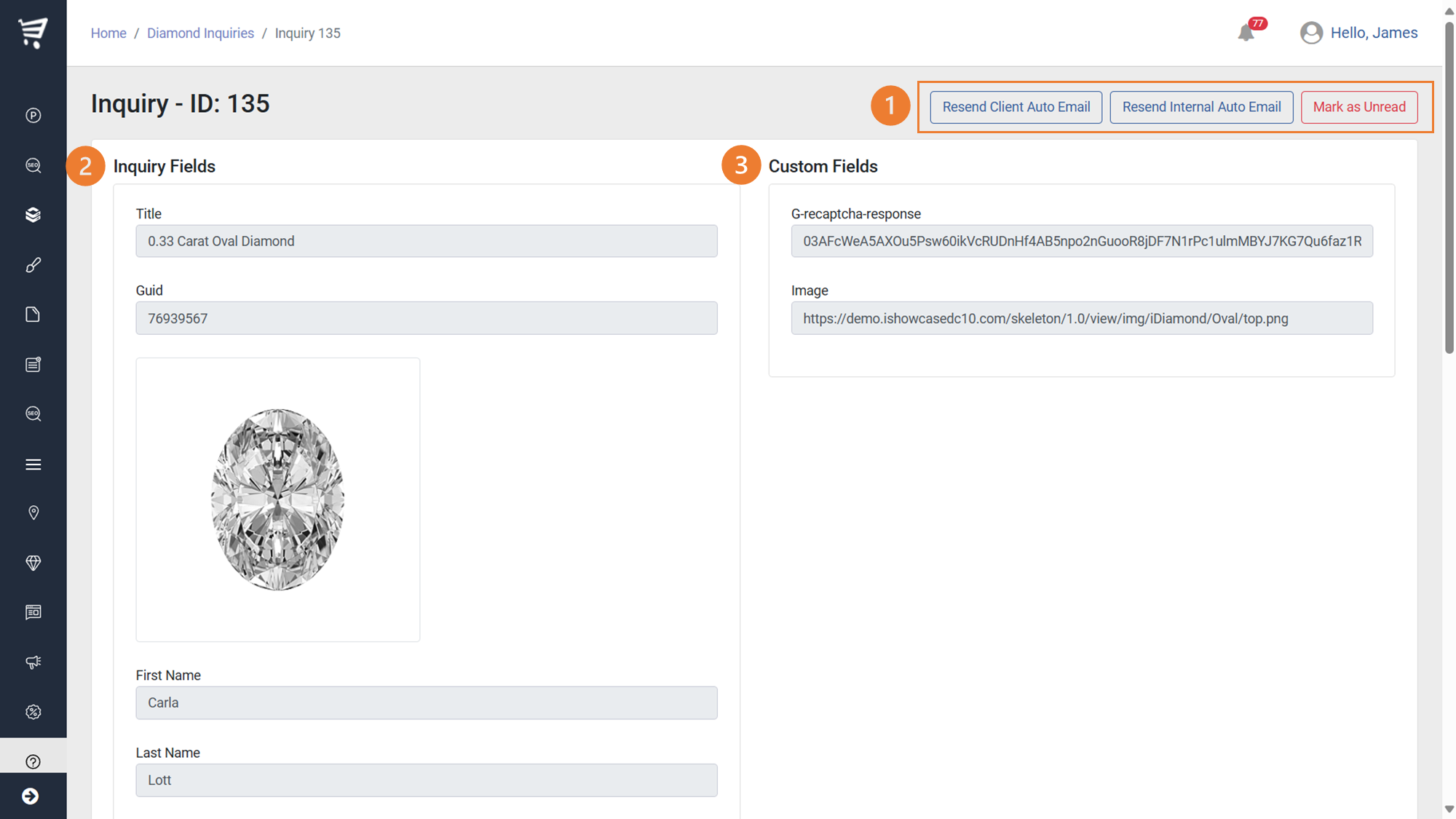Open the notifications bell icon
This screenshot has width=1456, height=819.
click(1246, 33)
